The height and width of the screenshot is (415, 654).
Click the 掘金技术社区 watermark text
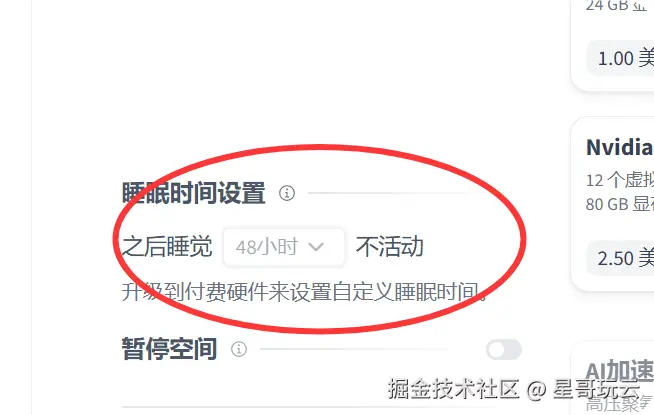tap(453, 389)
